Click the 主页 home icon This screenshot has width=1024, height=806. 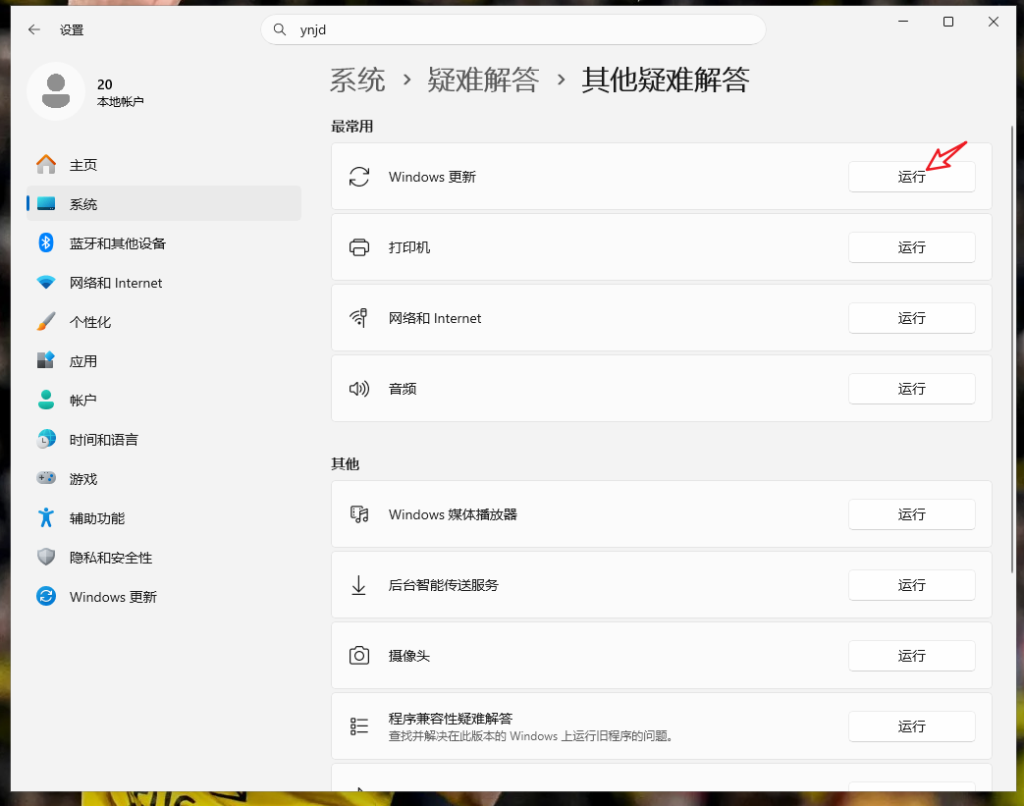point(46,165)
